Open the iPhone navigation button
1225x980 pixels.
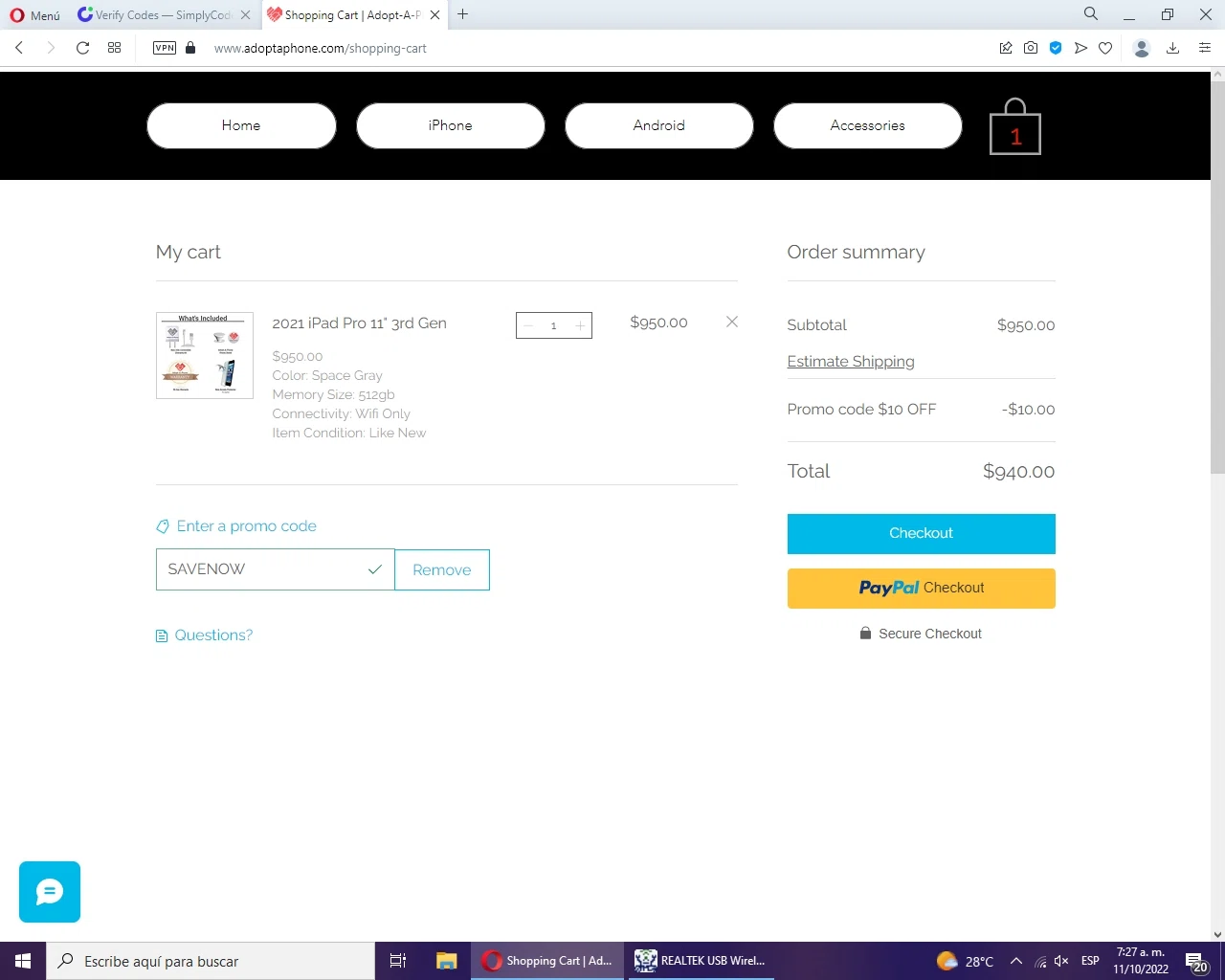[451, 125]
